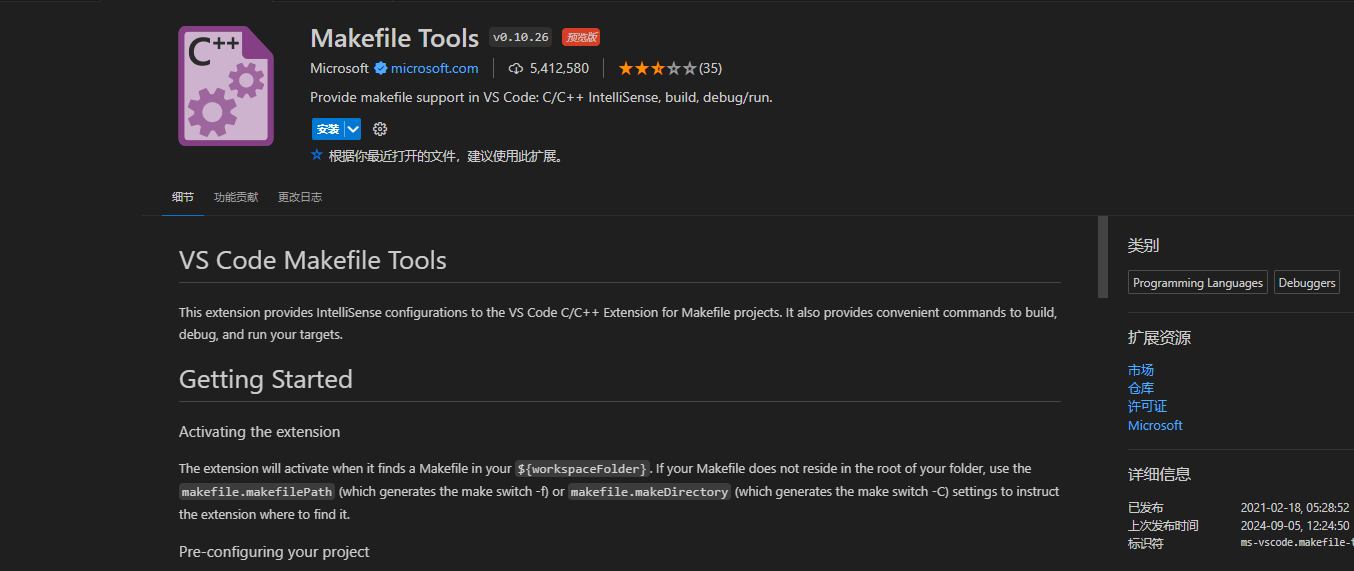The height and width of the screenshot is (571, 1354).
Task: Click the blue verified publisher badge
Action: click(380, 68)
